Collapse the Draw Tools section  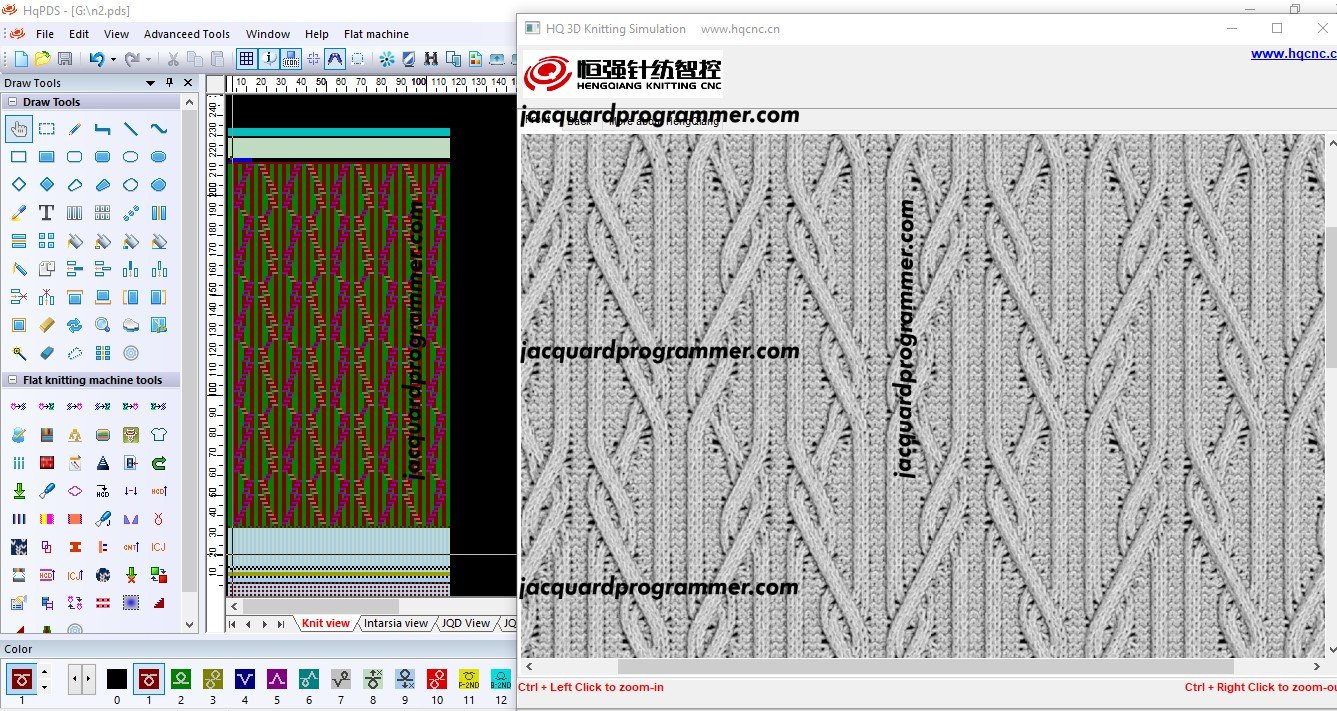pyautogui.click(x=12, y=102)
